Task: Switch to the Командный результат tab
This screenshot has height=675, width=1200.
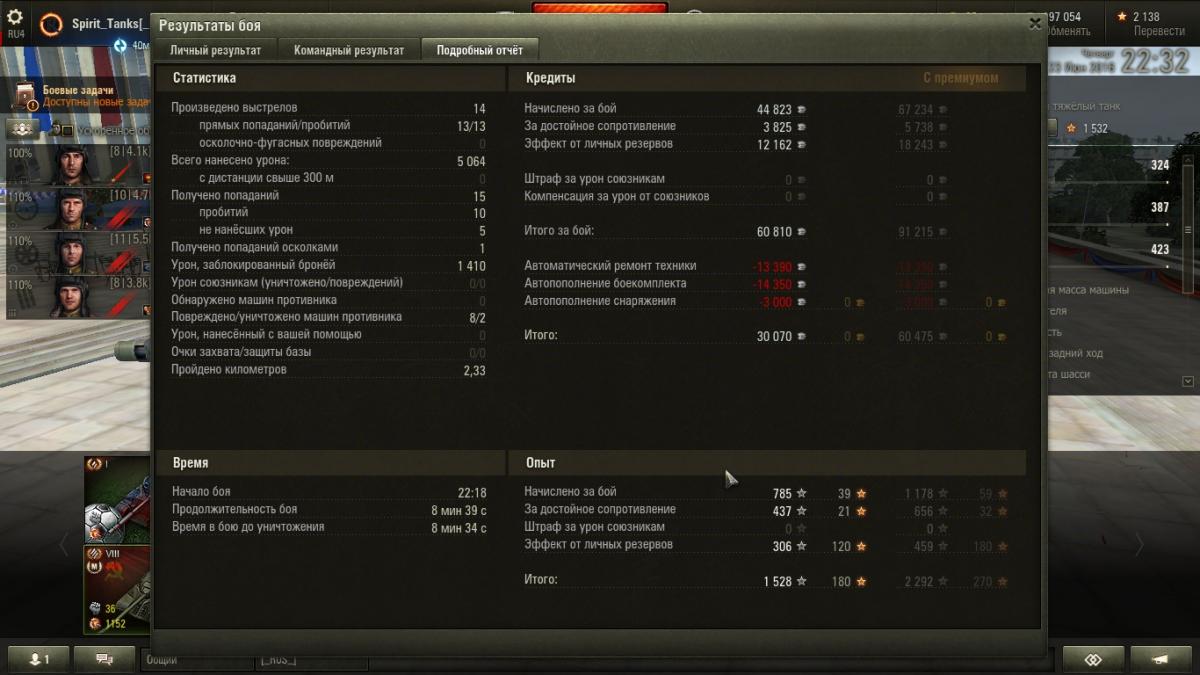Action: point(349,50)
